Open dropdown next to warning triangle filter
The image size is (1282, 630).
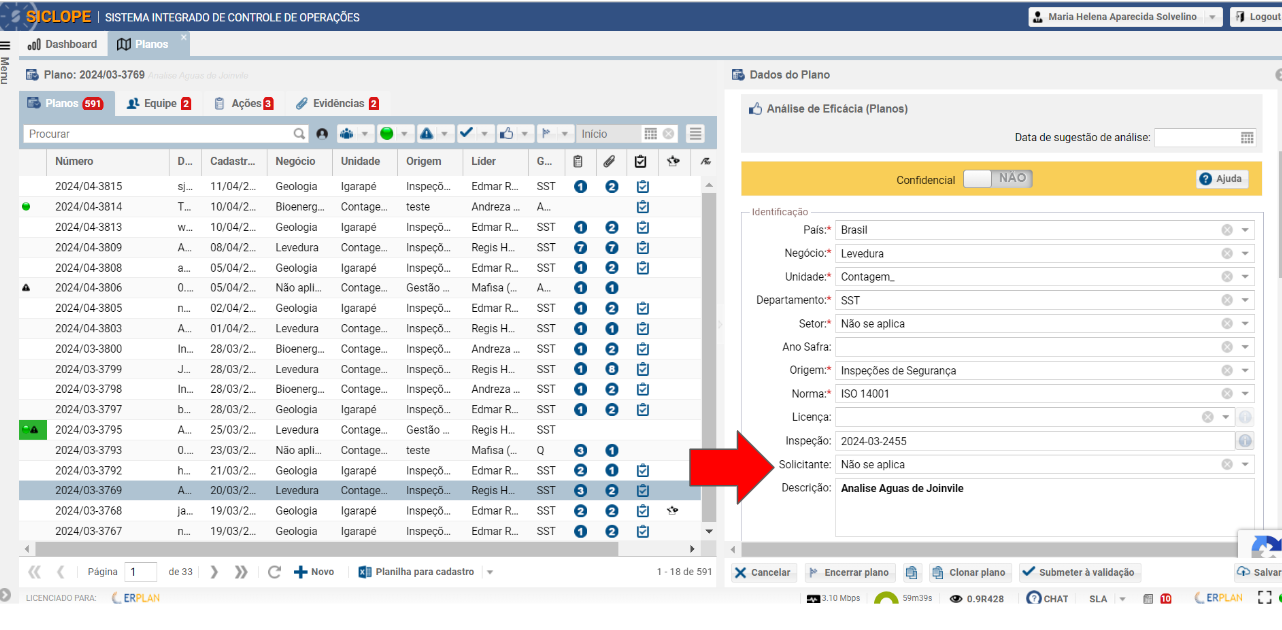(445, 134)
